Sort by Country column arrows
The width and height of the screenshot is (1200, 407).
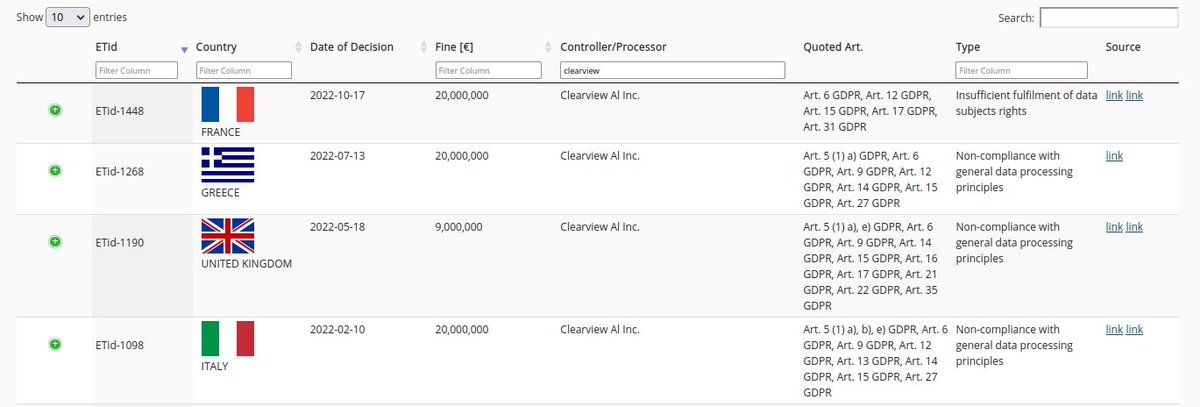tap(298, 48)
